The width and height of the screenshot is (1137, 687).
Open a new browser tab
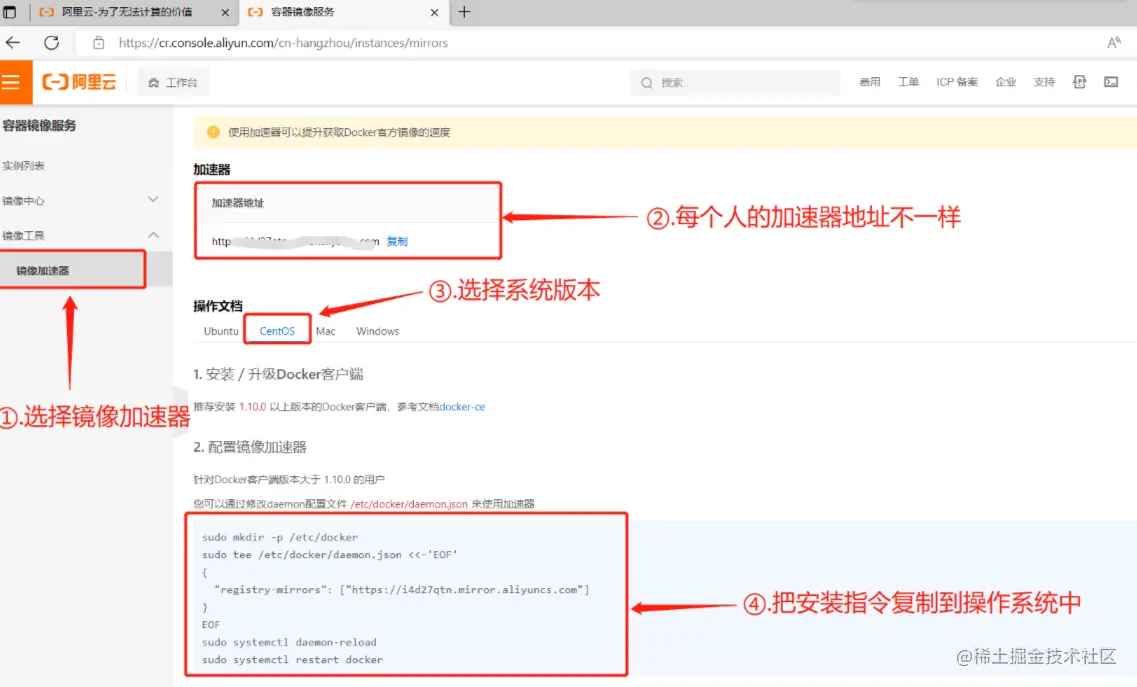click(x=464, y=12)
